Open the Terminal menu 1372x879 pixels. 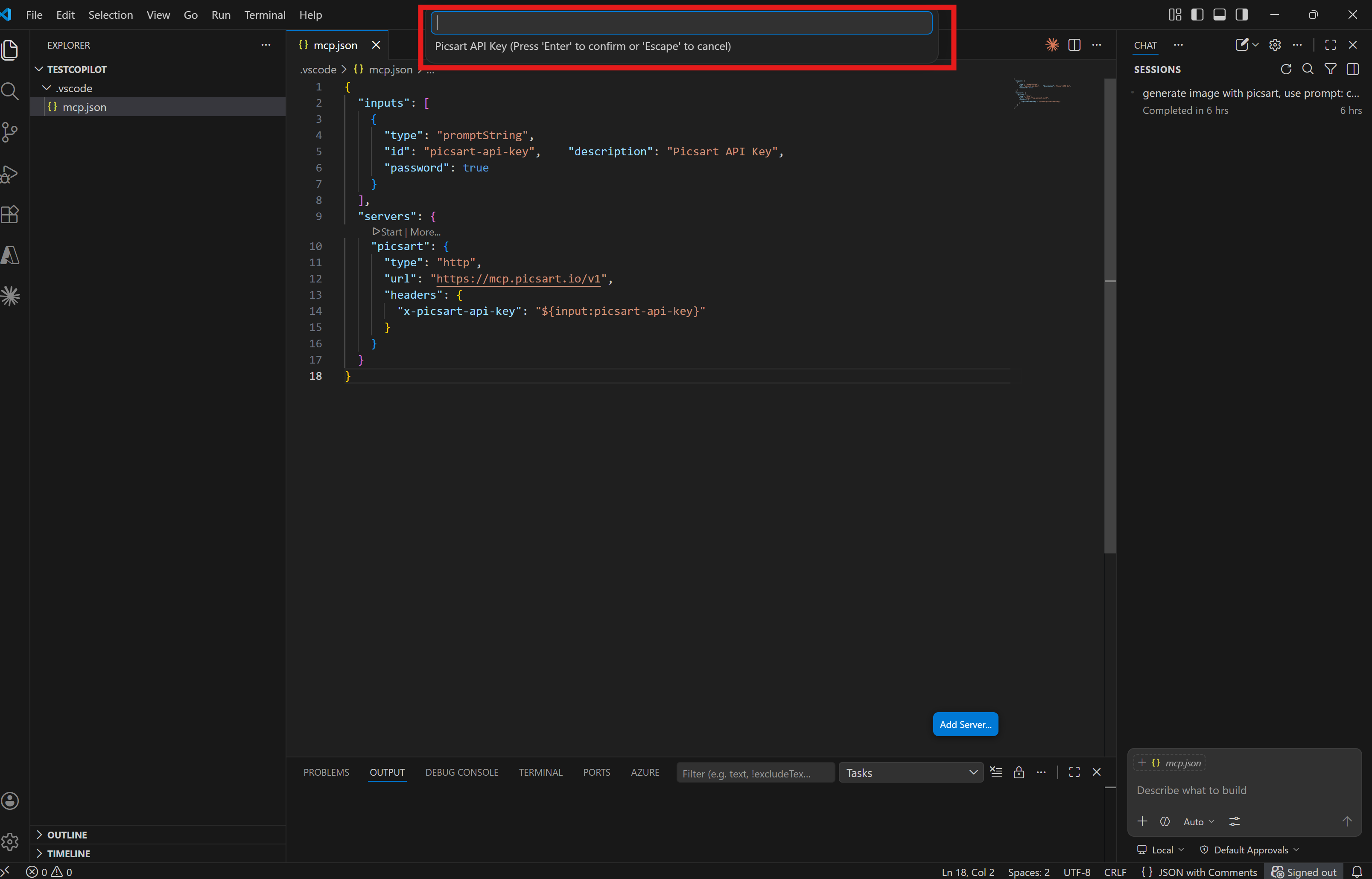tap(264, 15)
